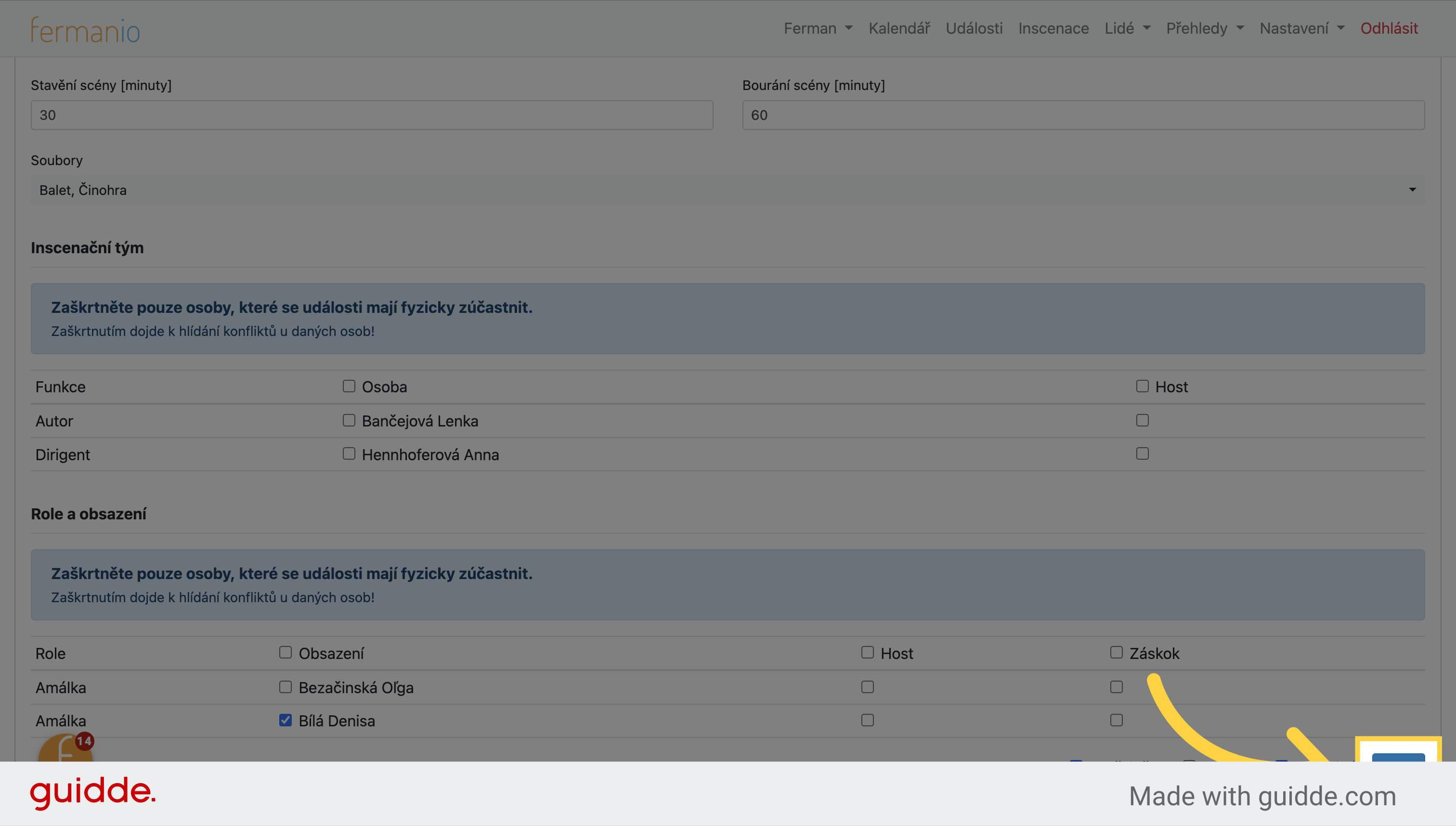Open the fermanio logo home link

coord(85,29)
